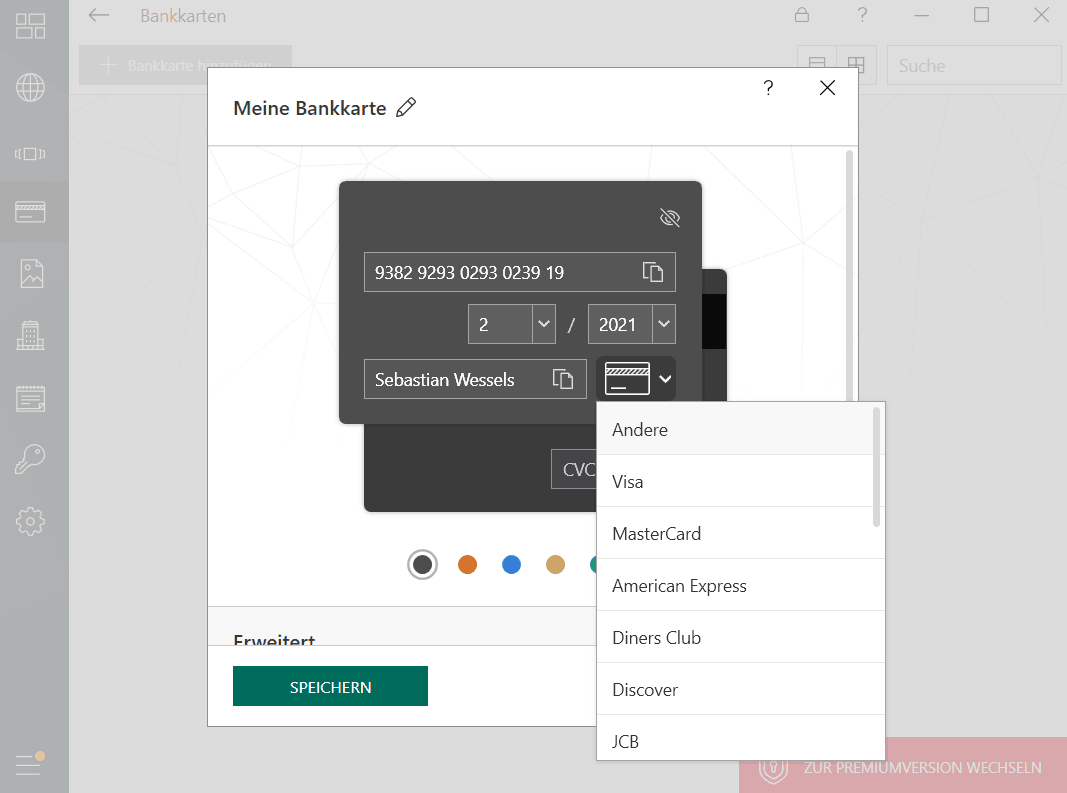Select the blue card color

click(x=512, y=564)
